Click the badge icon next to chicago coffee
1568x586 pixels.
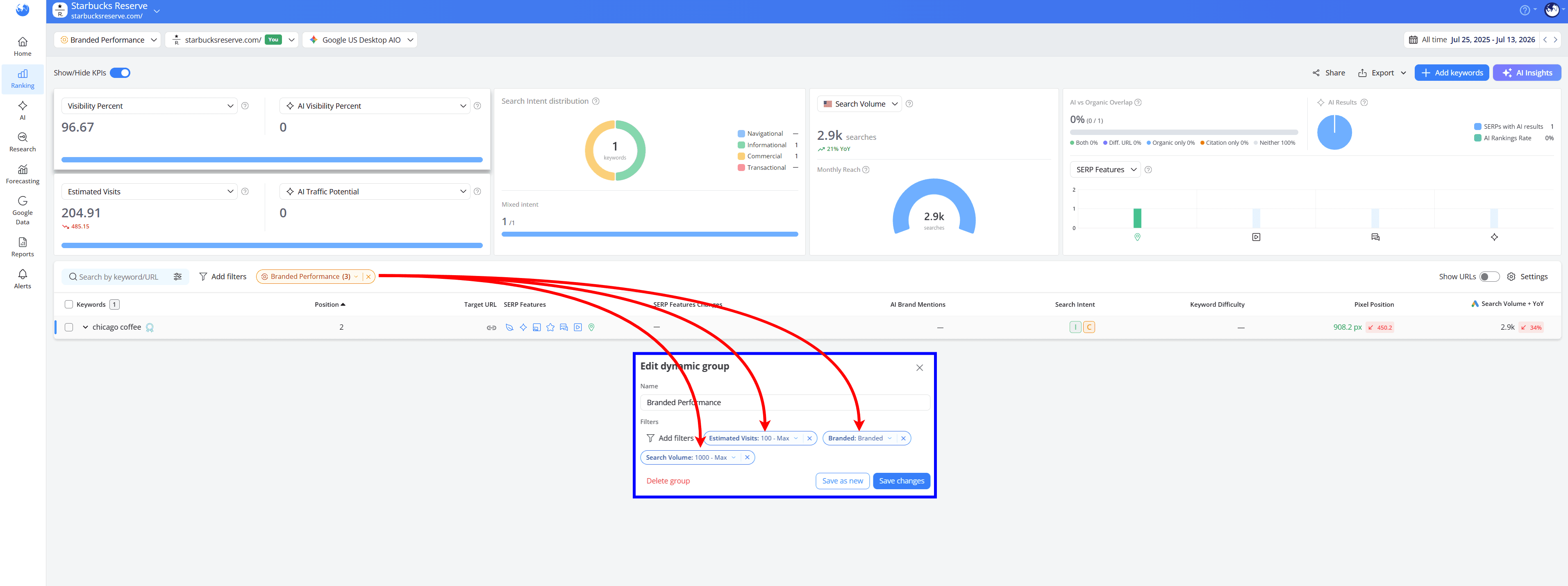[150, 328]
